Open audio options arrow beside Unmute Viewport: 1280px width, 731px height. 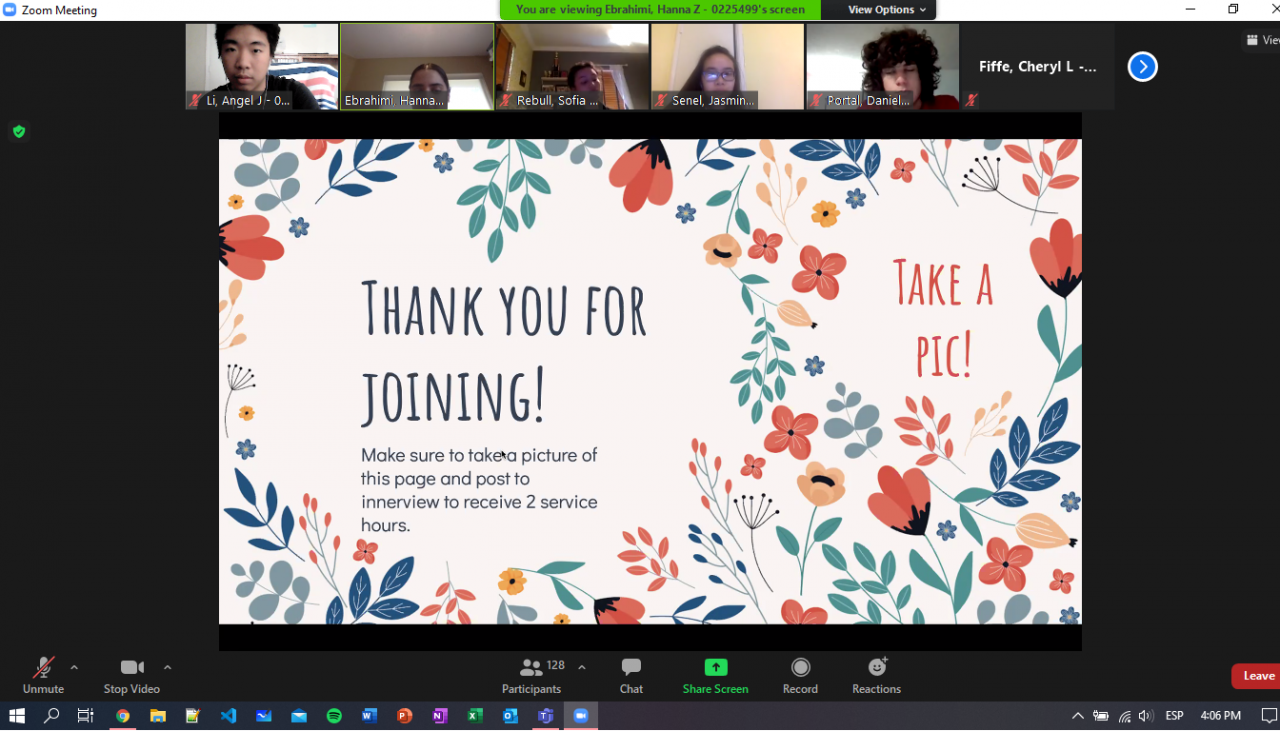[x=74, y=667]
